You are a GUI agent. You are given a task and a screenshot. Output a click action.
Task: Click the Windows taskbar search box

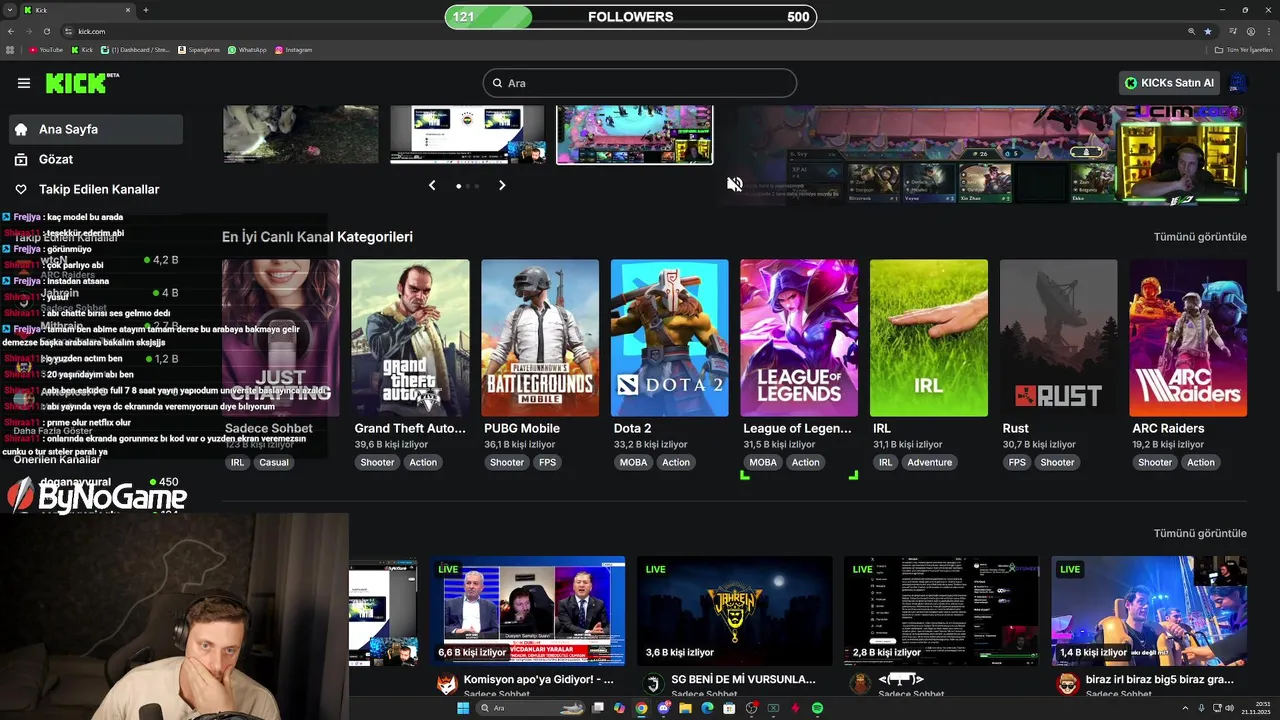[532, 708]
